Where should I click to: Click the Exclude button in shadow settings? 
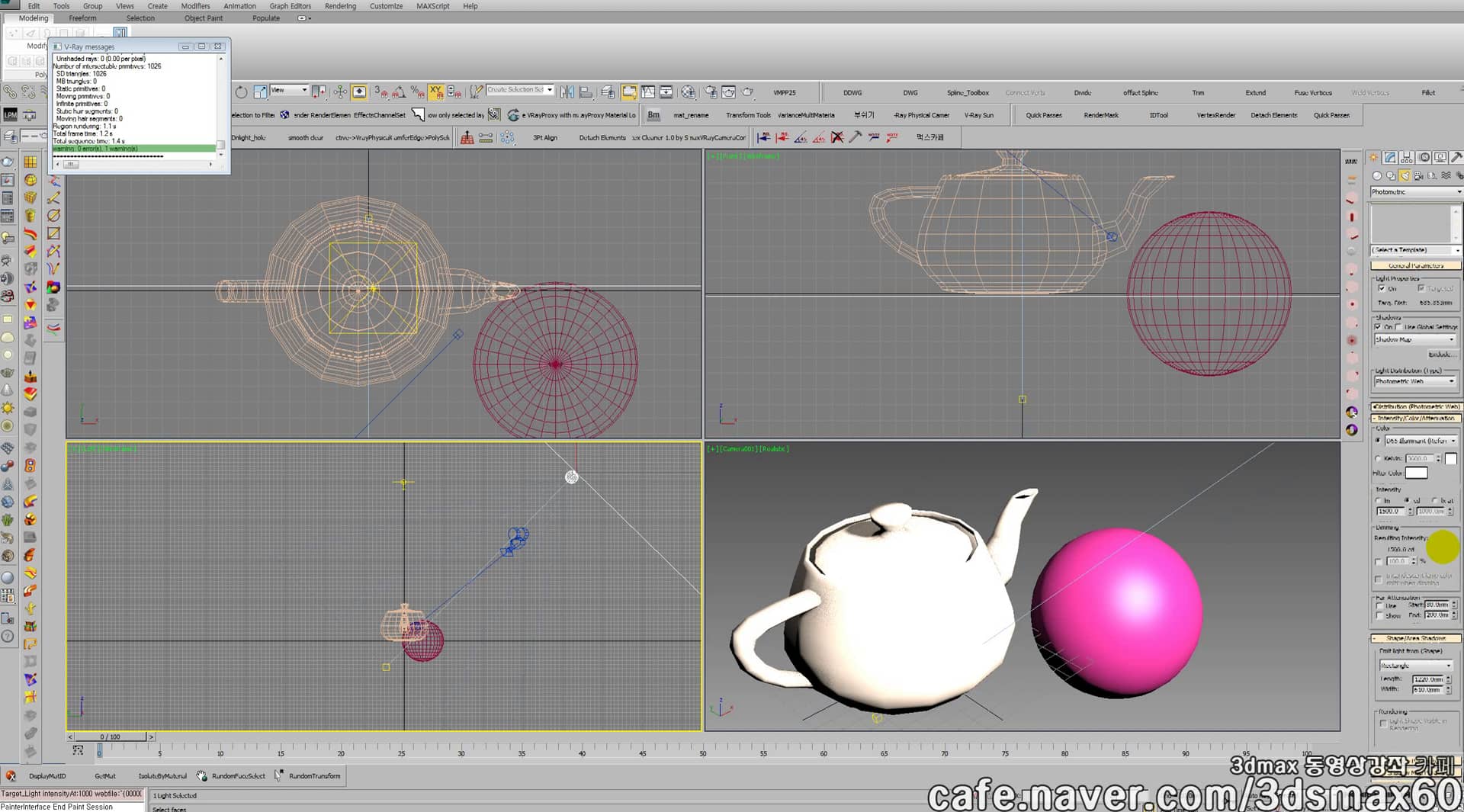click(1443, 355)
